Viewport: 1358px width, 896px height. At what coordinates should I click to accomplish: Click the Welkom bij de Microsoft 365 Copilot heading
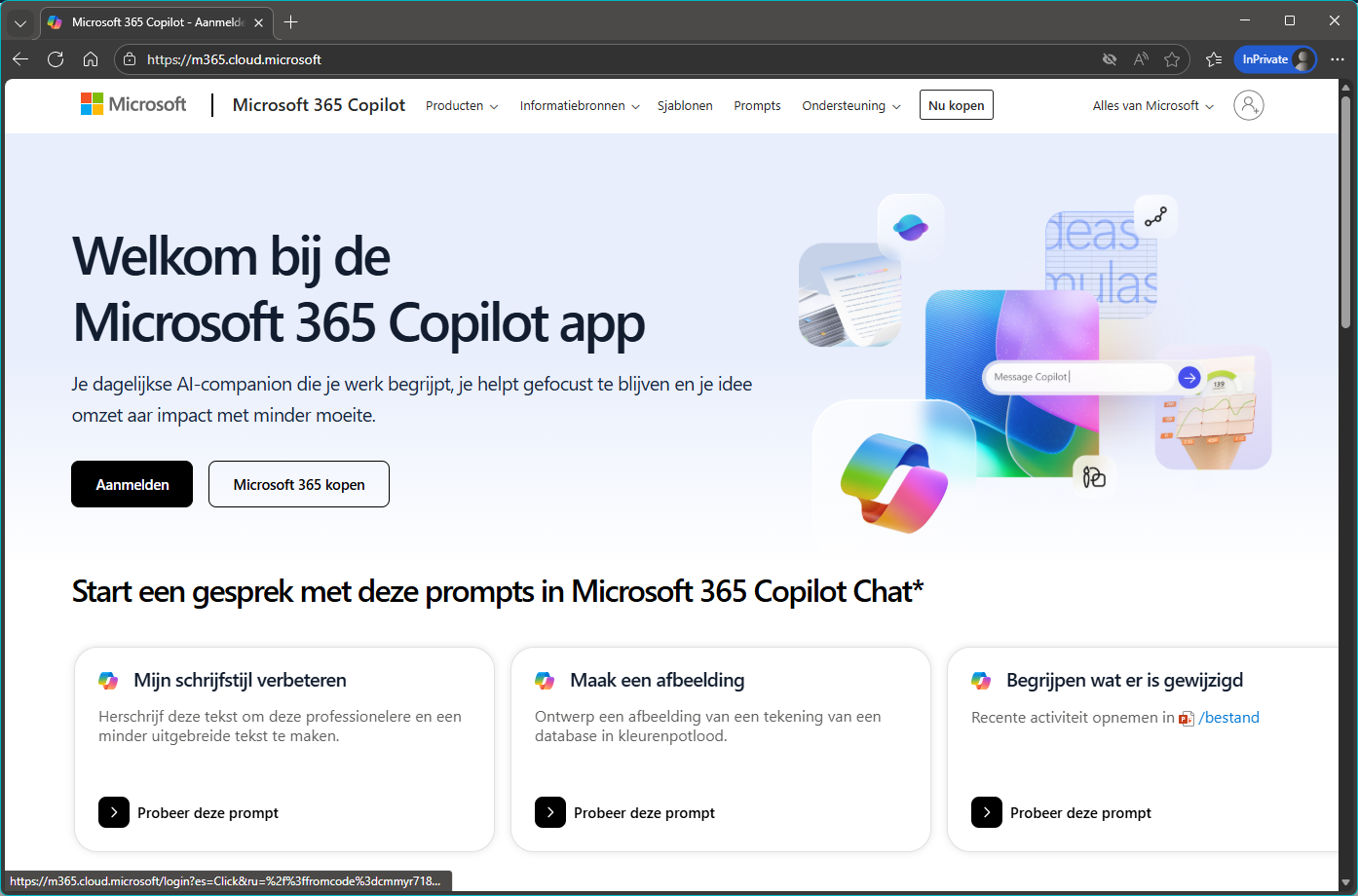(358, 290)
